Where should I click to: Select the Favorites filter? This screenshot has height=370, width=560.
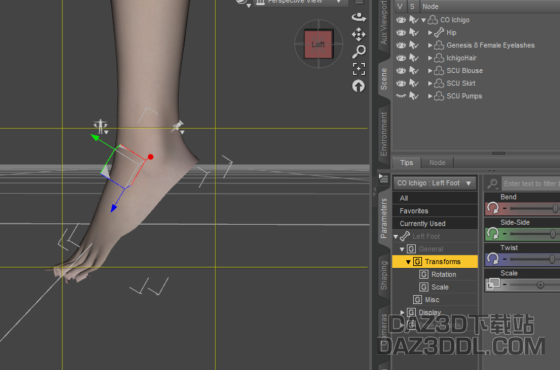[x=435, y=211]
